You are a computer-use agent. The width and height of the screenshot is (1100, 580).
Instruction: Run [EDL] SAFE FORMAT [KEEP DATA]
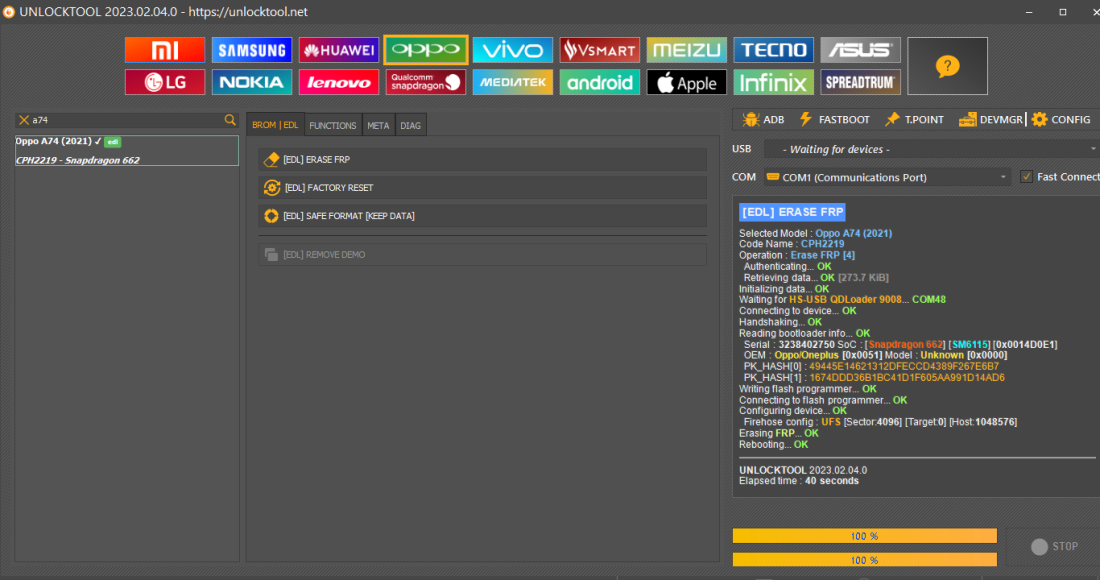pyautogui.click(x=483, y=216)
